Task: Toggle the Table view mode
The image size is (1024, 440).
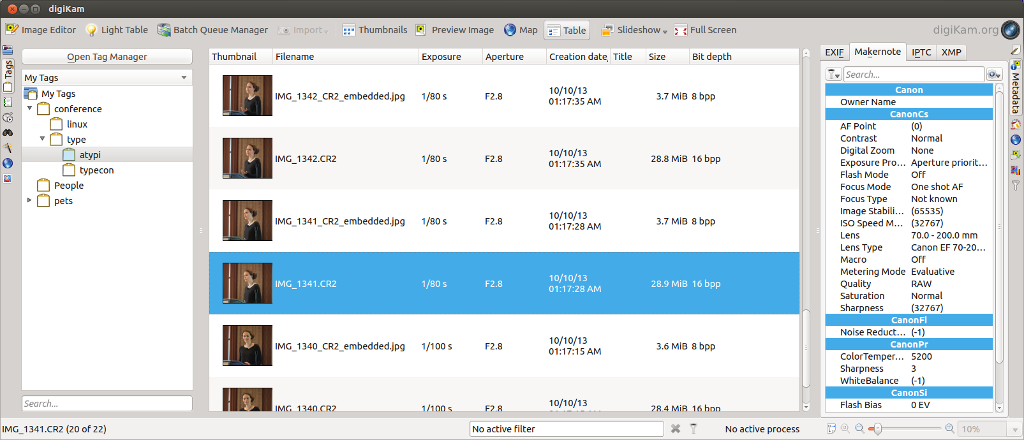Action: [x=567, y=30]
